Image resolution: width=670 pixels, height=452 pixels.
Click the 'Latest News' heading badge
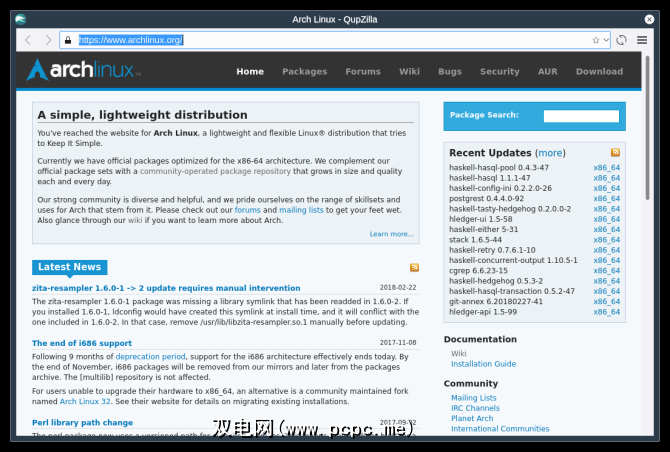click(x=69, y=267)
